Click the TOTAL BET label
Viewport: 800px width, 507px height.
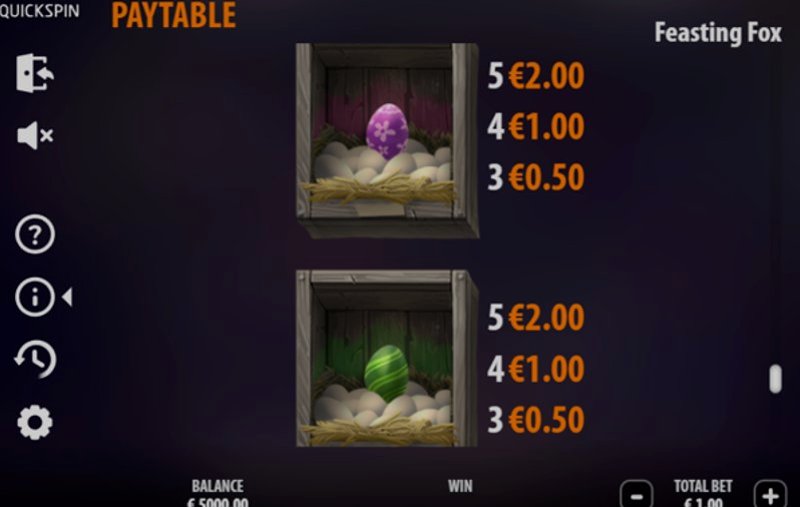pyautogui.click(x=703, y=486)
